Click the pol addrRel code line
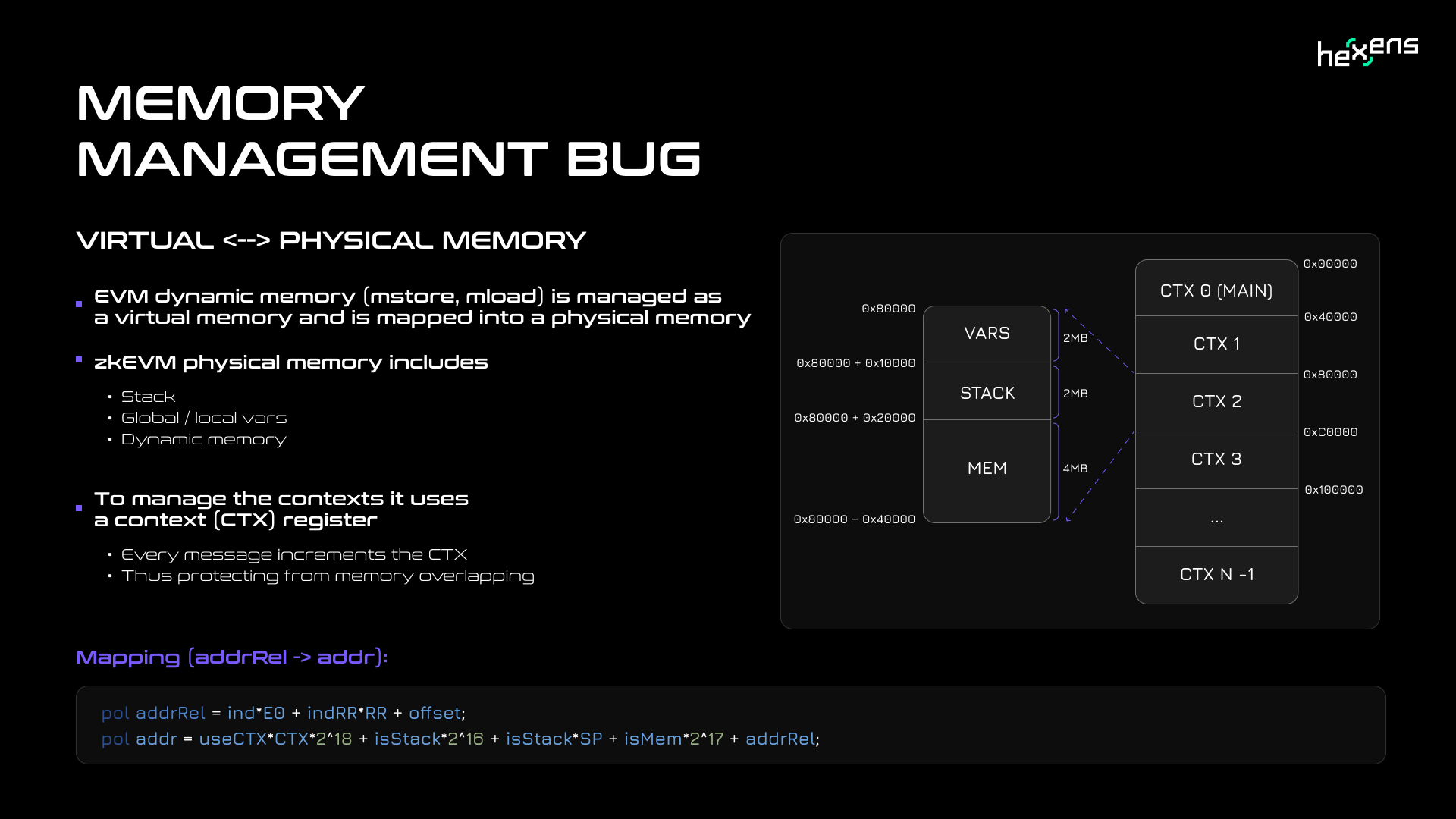 click(283, 713)
